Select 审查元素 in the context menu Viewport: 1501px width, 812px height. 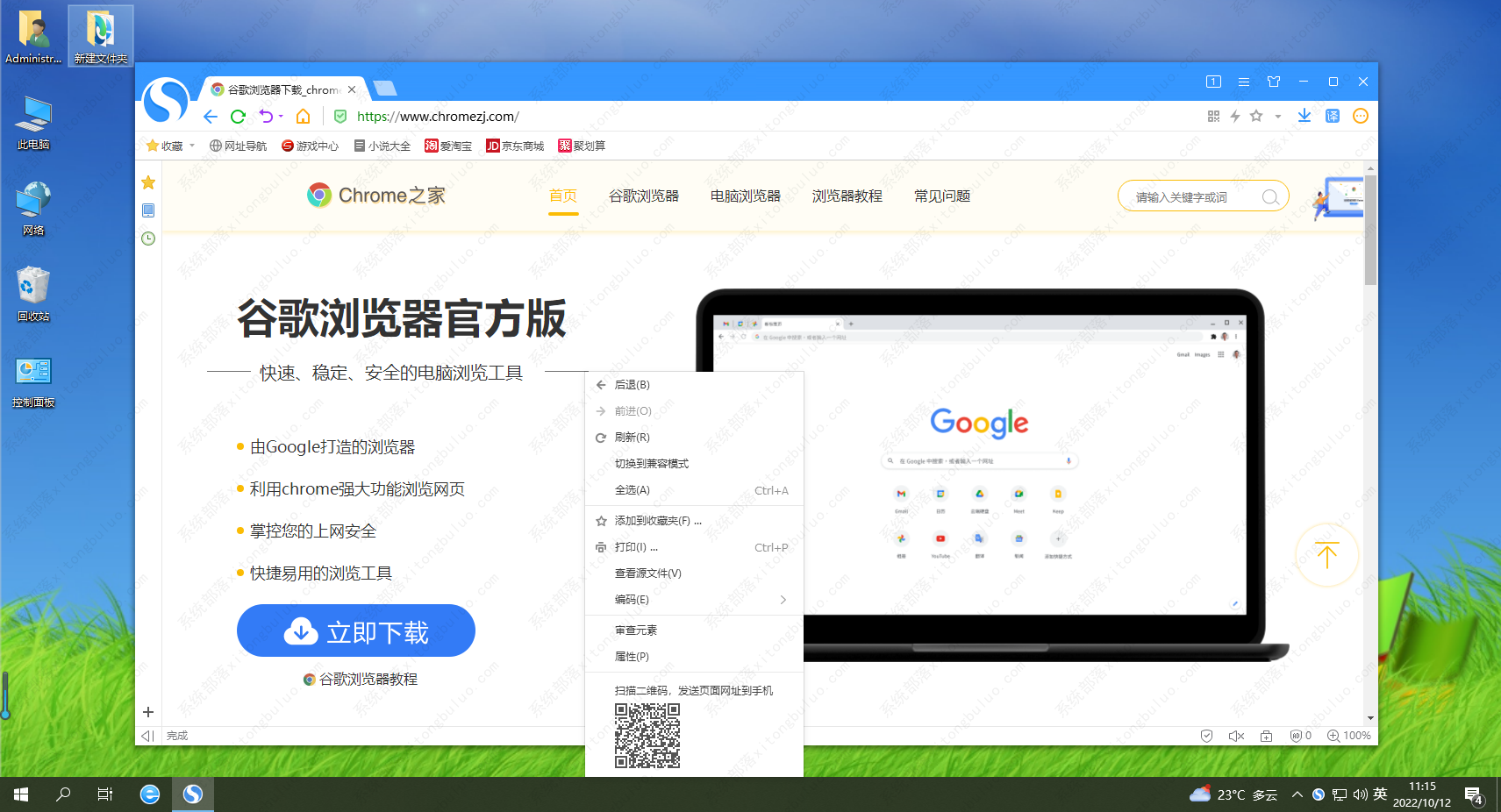(x=694, y=630)
